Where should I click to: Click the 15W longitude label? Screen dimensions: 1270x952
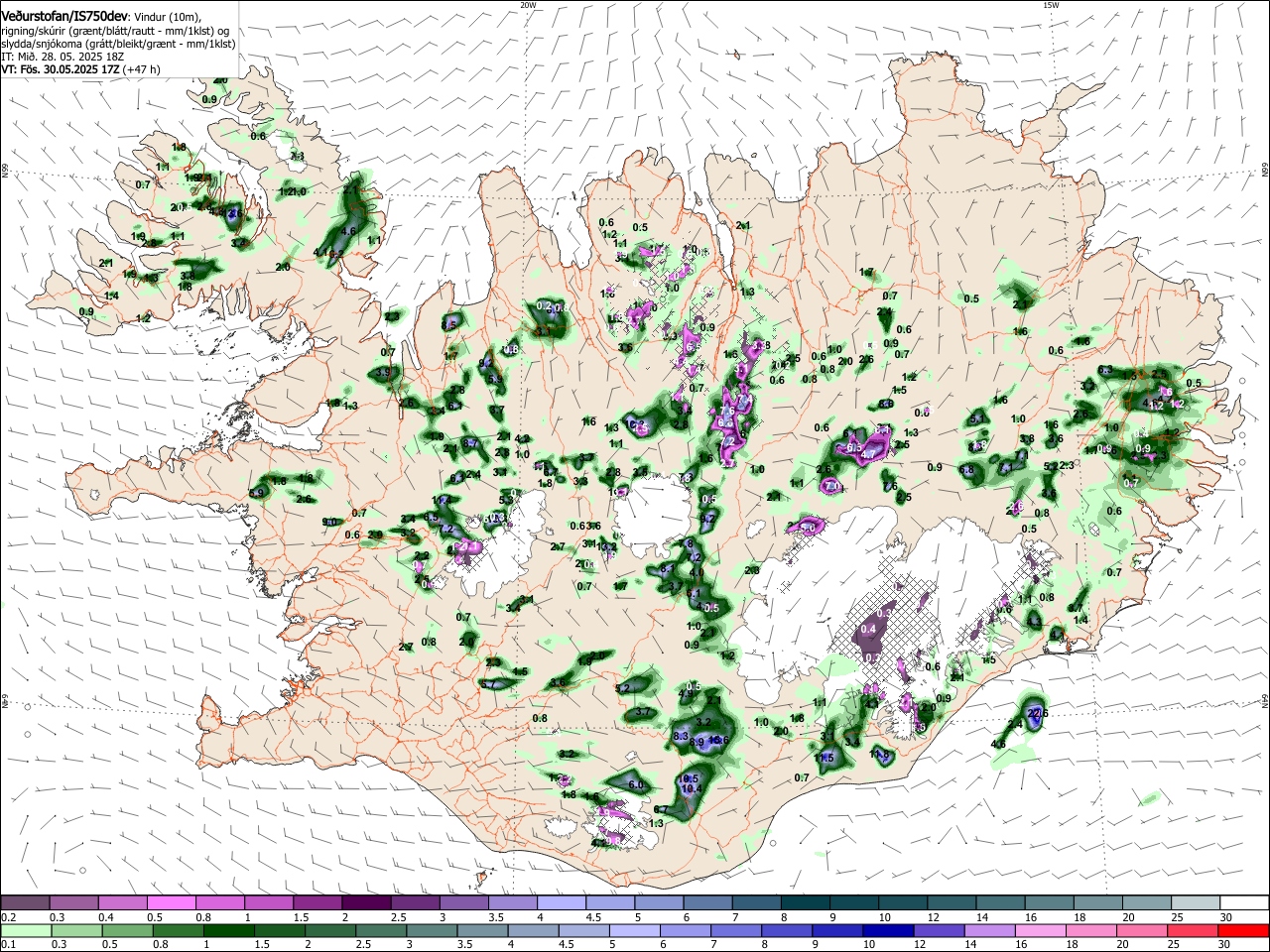(1051, 5)
